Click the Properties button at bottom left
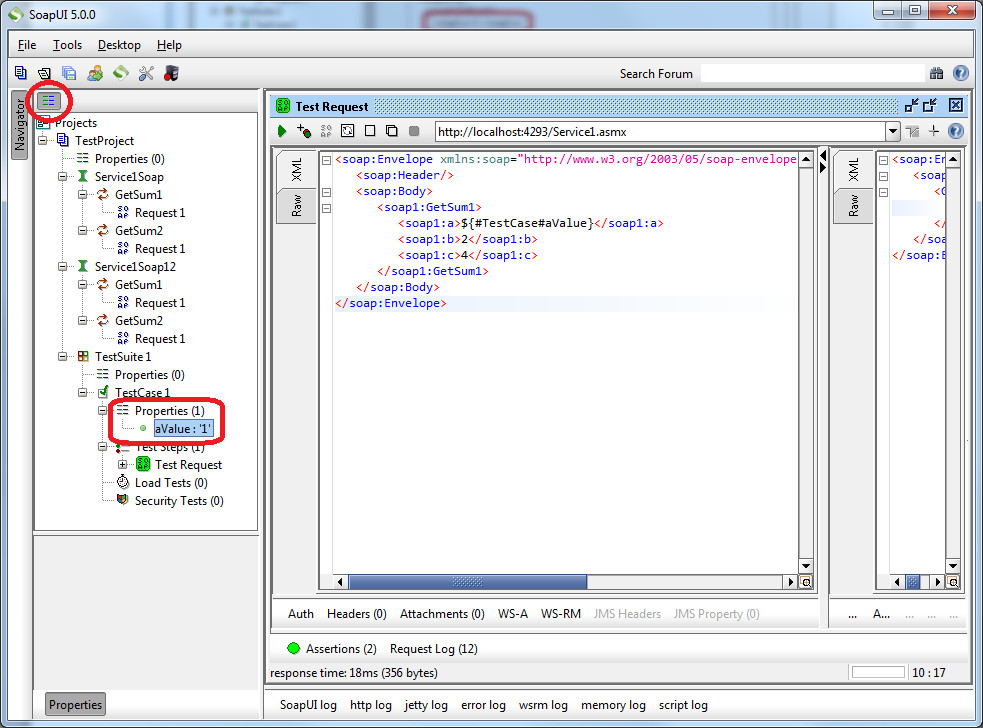 pos(75,705)
